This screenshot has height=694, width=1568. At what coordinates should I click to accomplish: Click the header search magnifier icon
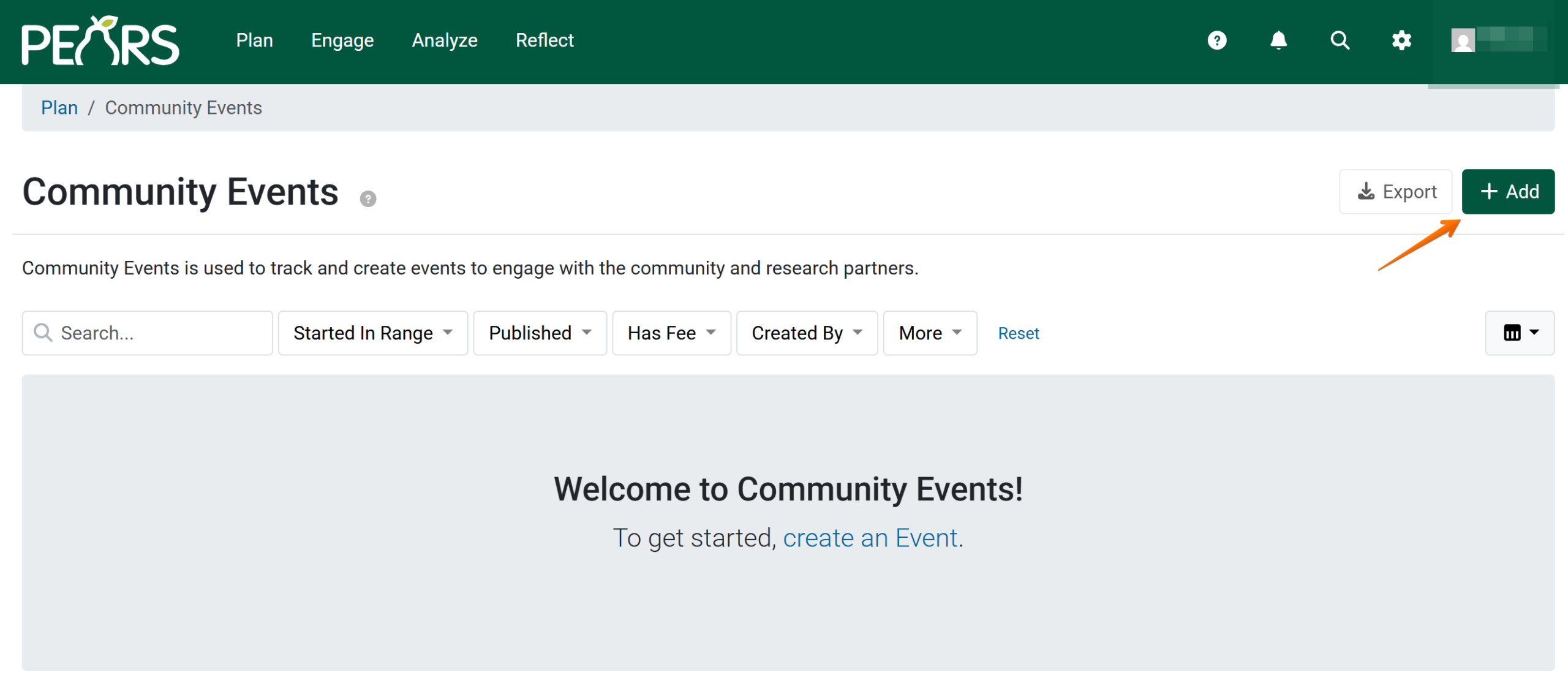tap(1340, 40)
